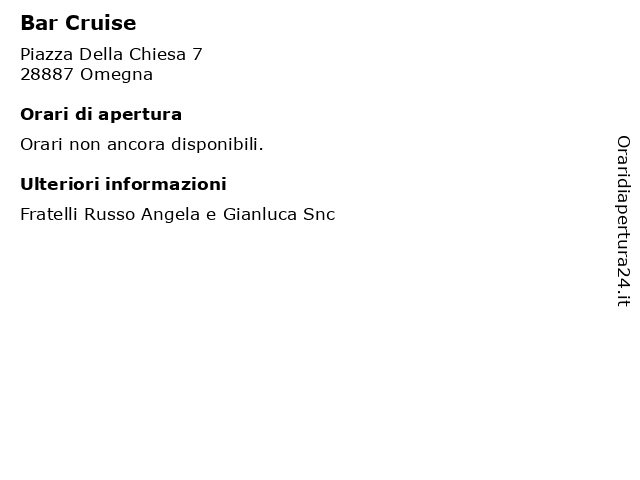Click the city name Omegna
Image resolution: width=640 pixels, height=480 pixels.
point(116,75)
